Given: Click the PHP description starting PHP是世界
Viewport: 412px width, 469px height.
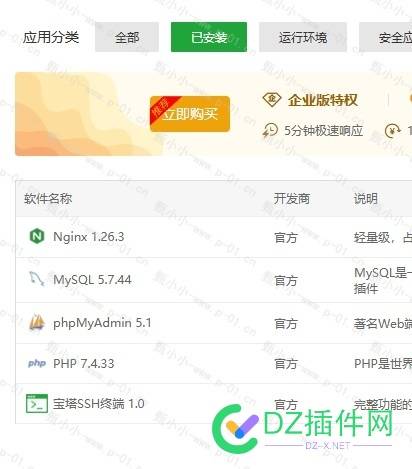Looking at the screenshot, I should (383, 364).
